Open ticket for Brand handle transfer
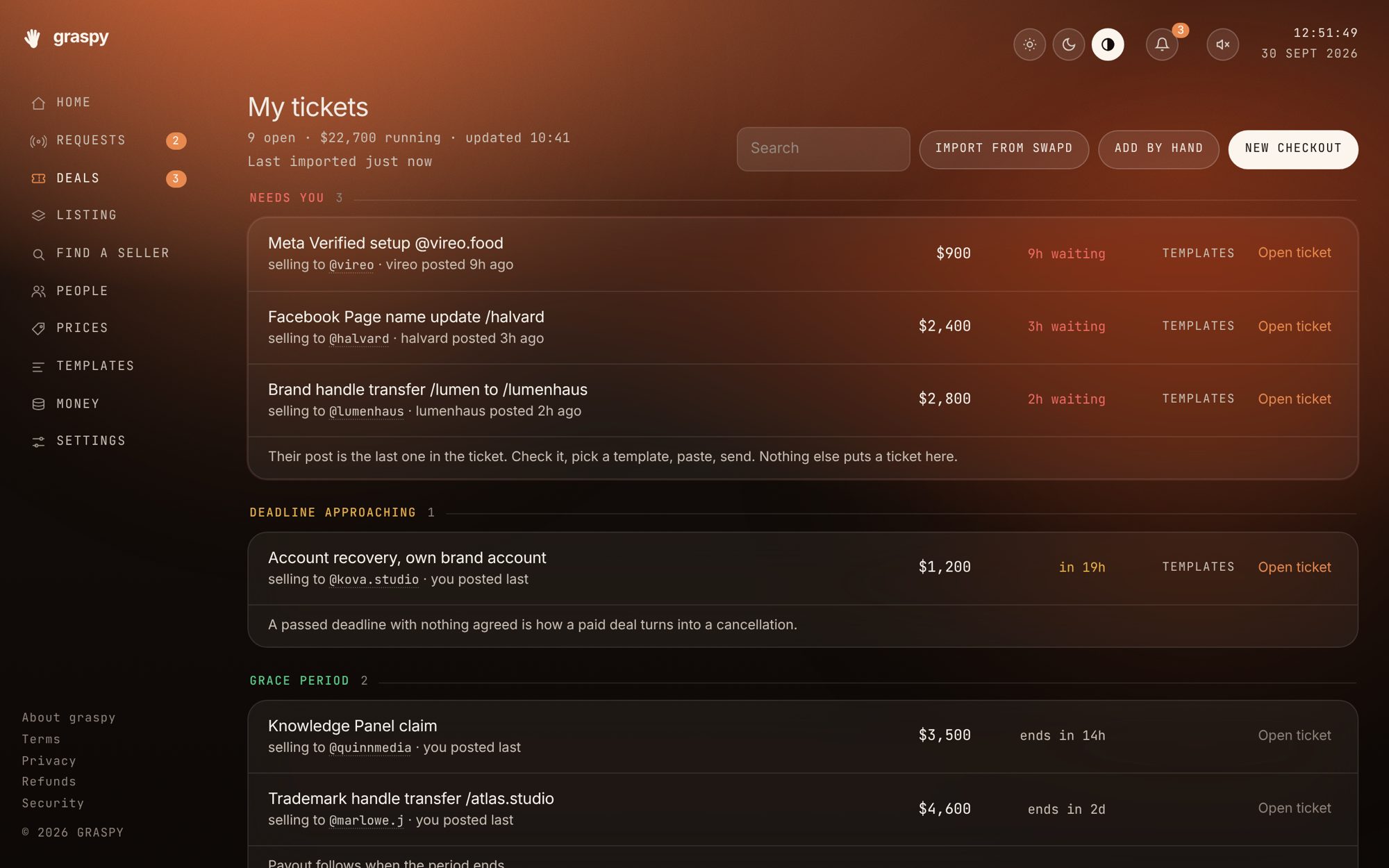This screenshot has height=868, width=1389. point(1295,399)
